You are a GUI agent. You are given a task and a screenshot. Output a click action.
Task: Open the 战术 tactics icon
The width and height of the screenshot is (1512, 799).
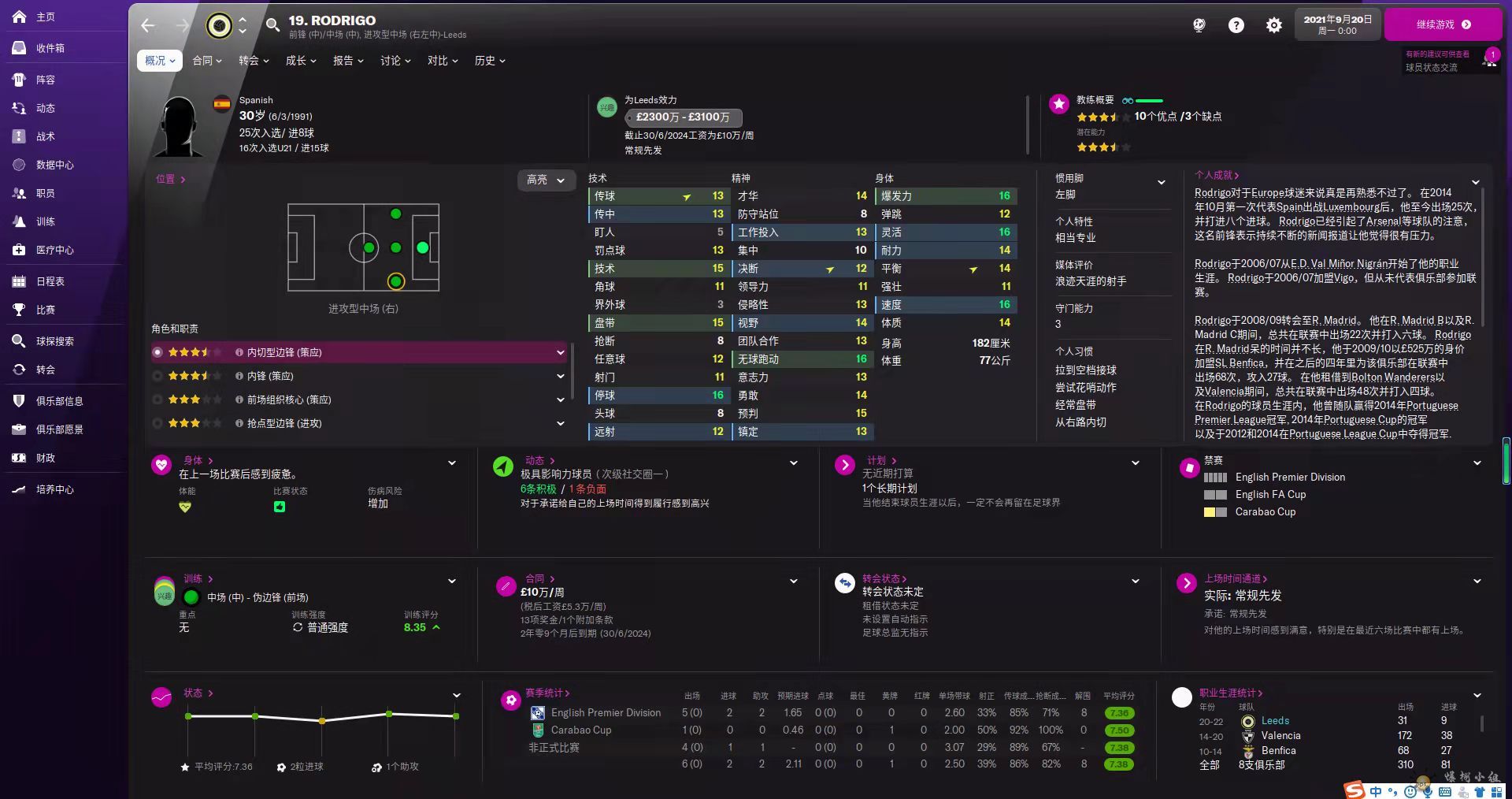tap(20, 136)
